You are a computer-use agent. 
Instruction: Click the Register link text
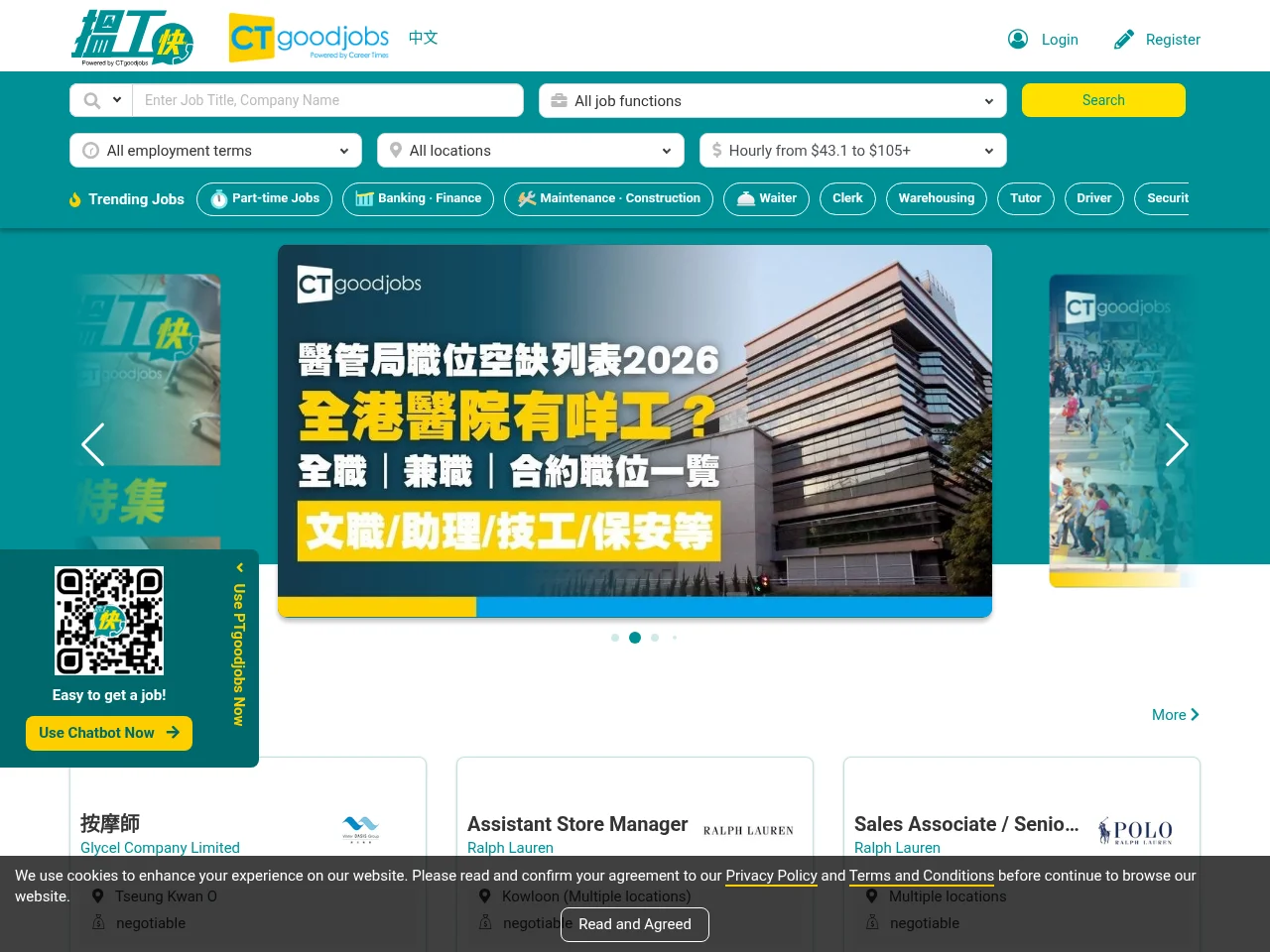point(1173,40)
